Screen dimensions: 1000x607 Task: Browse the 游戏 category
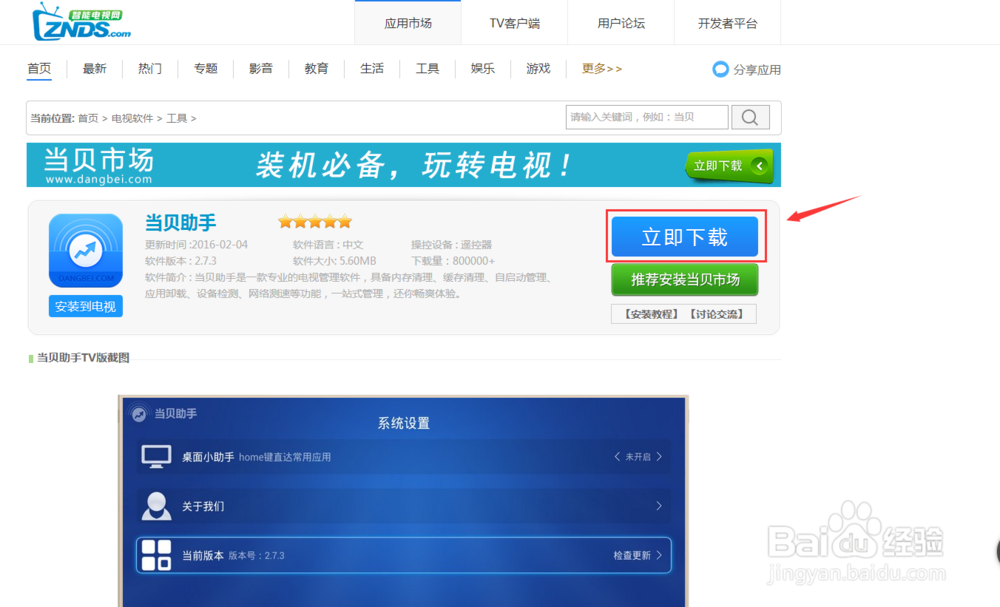coord(538,69)
